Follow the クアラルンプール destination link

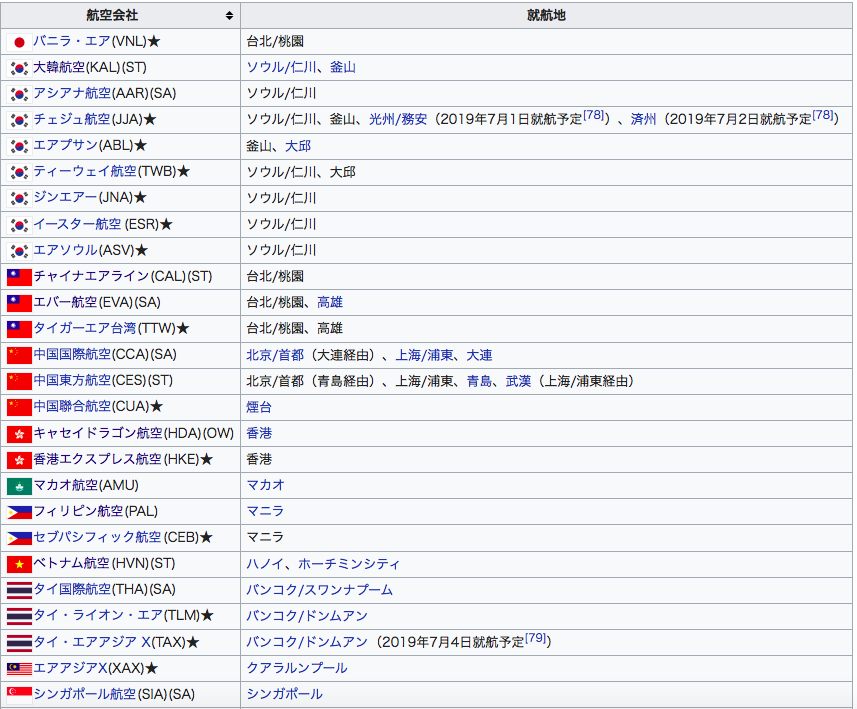pyautogui.click(x=297, y=668)
